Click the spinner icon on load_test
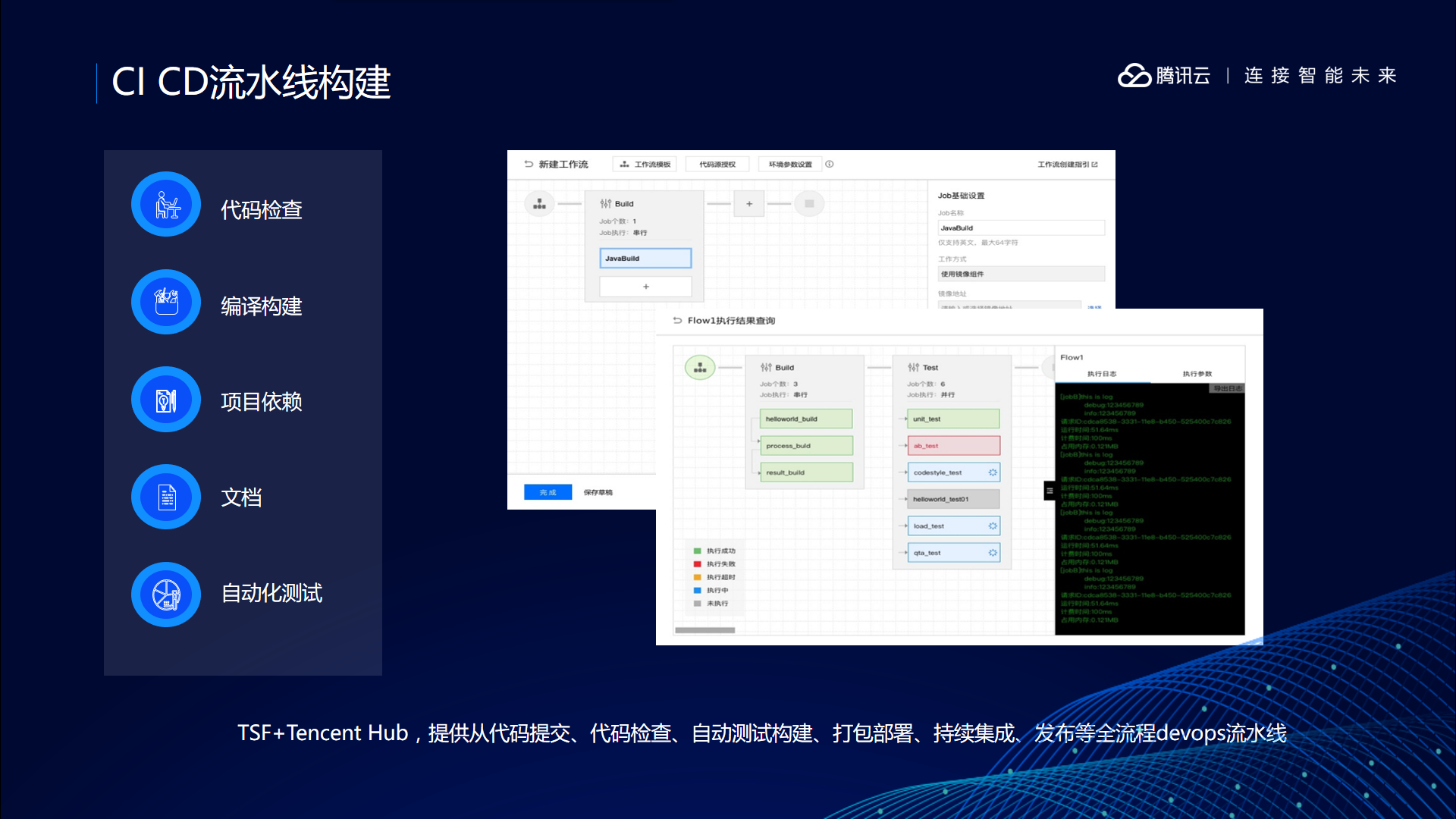 pyautogui.click(x=993, y=526)
